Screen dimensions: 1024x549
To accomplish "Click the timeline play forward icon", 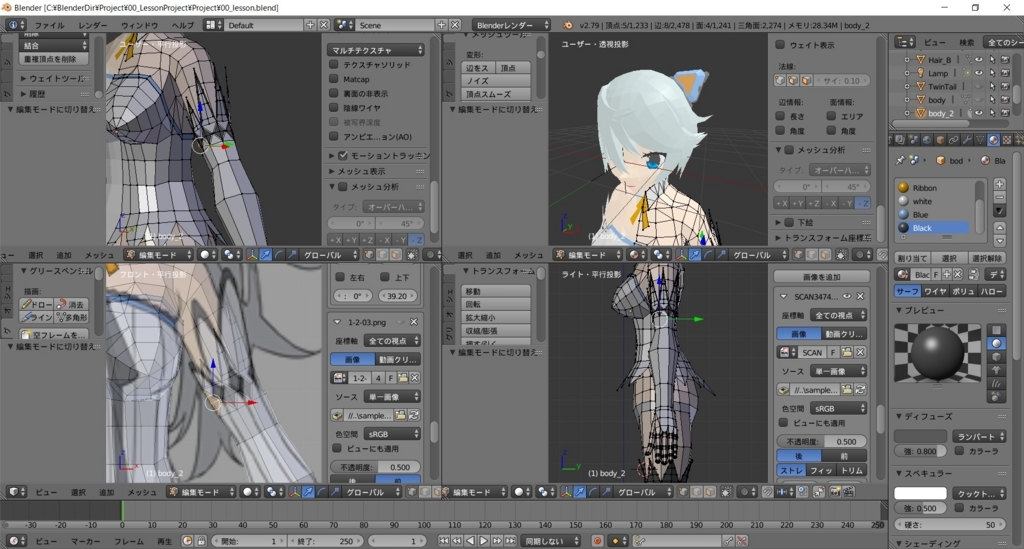I will [484, 541].
